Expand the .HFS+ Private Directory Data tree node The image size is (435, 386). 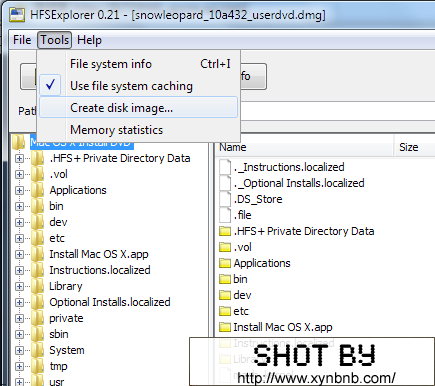pos(19,159)
